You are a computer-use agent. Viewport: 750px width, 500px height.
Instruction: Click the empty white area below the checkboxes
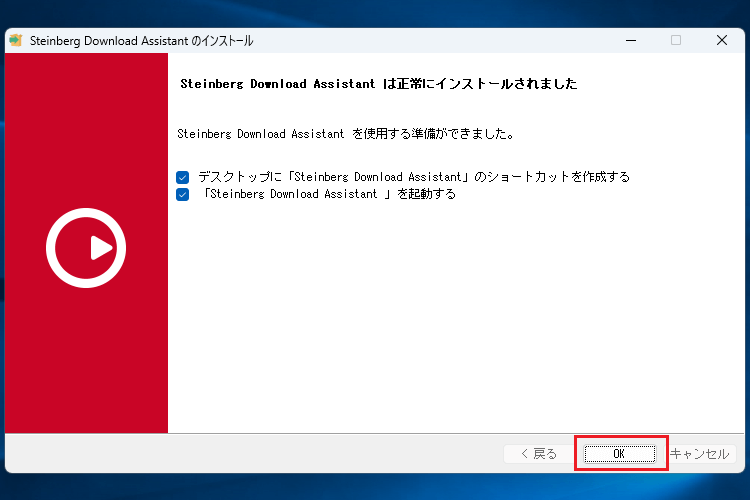(x=450, y=320)
